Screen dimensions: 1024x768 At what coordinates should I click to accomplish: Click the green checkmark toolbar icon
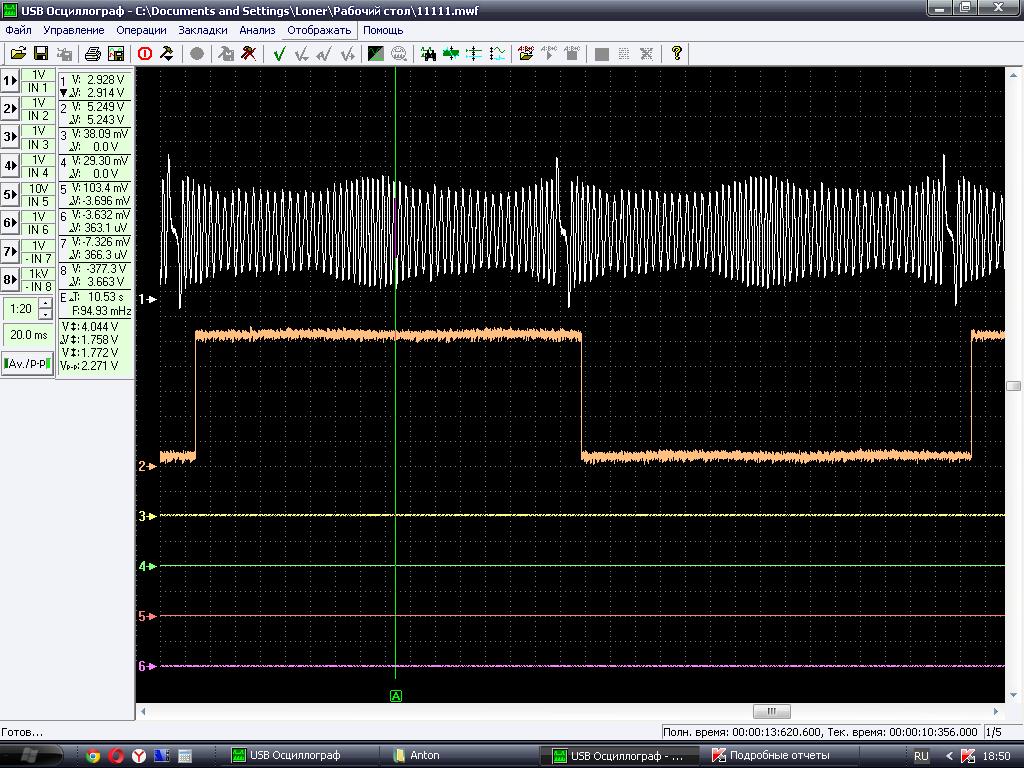[x=280, y=54]
